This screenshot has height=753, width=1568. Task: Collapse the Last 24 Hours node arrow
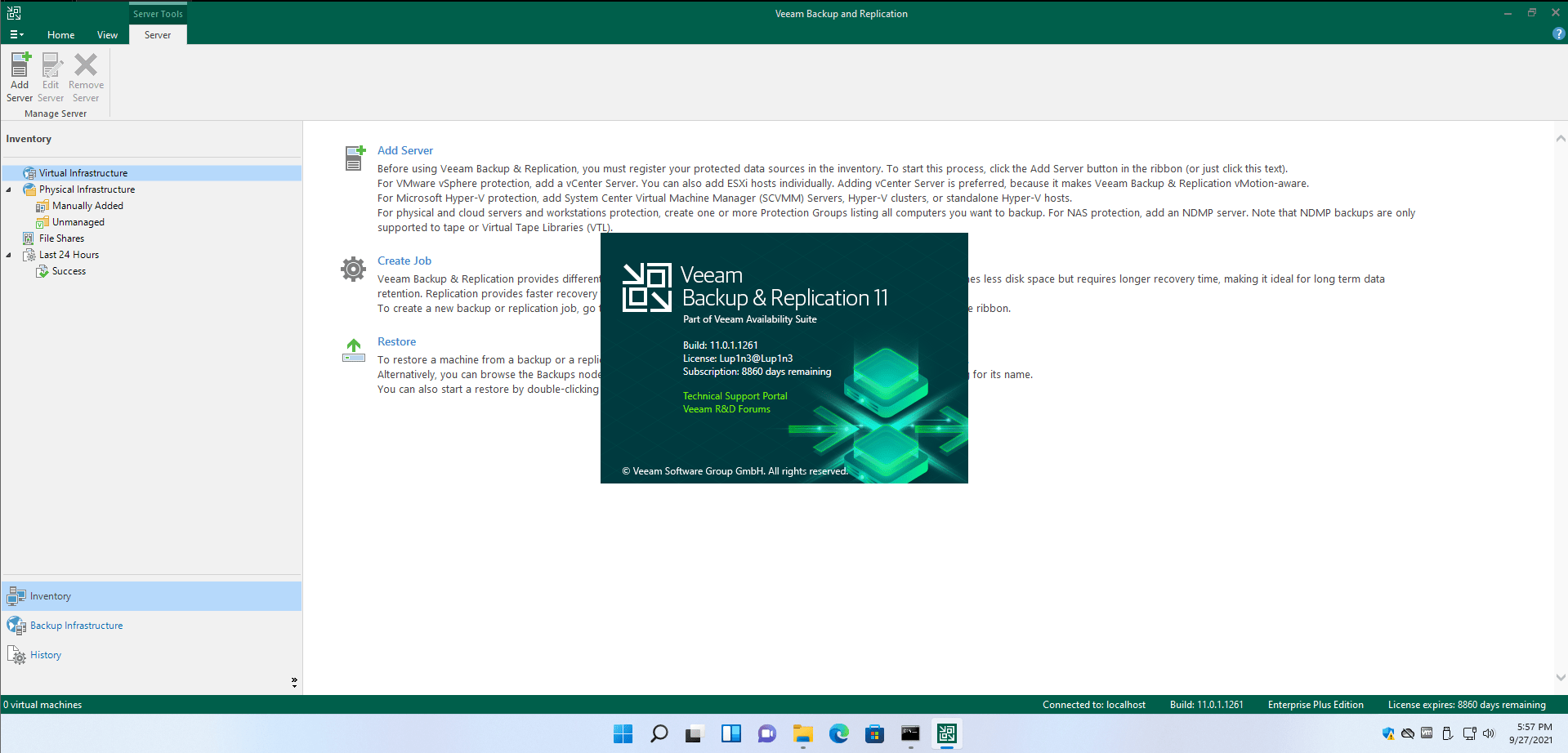point(9,255)
